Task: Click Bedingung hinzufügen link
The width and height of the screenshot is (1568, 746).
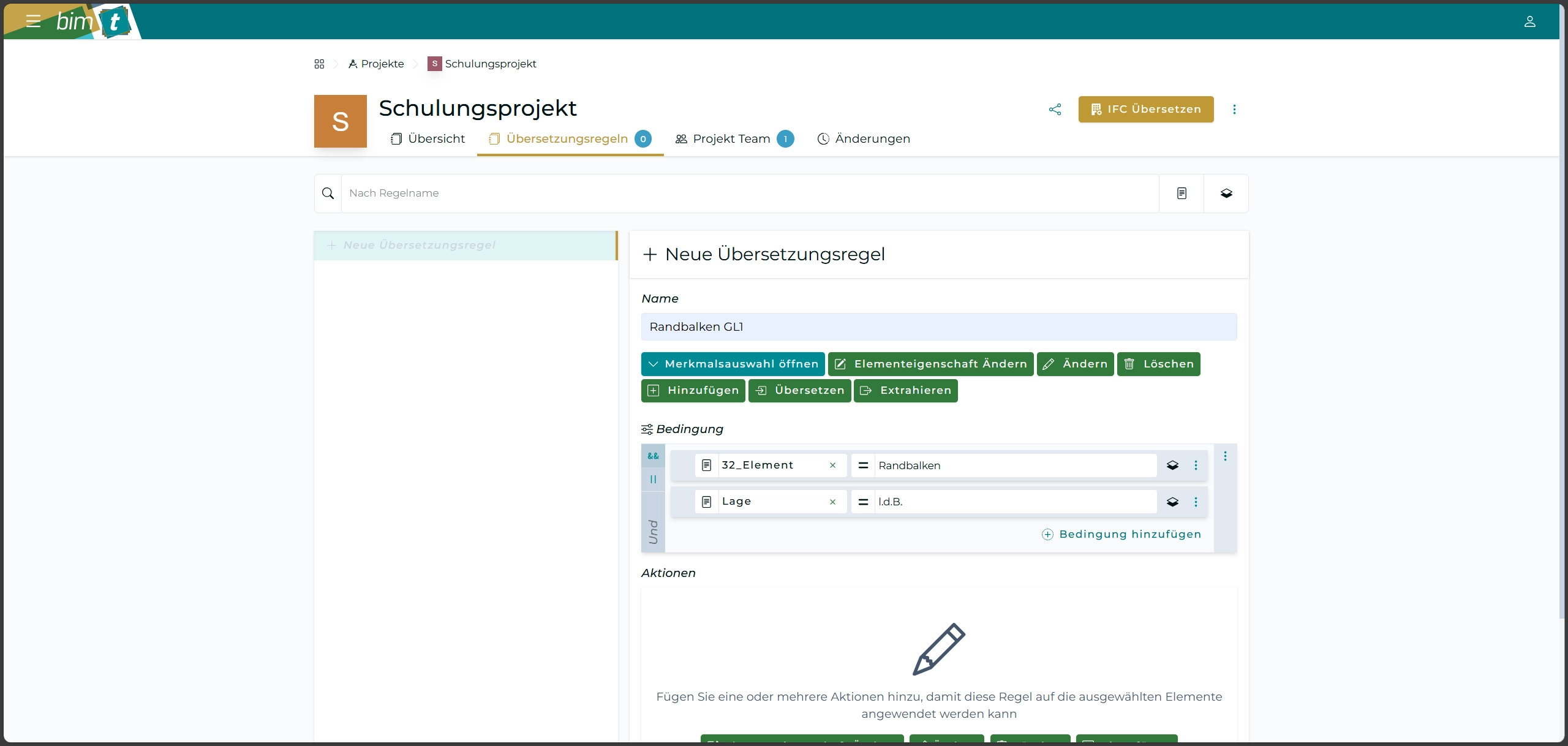Action: (1121, 534)
